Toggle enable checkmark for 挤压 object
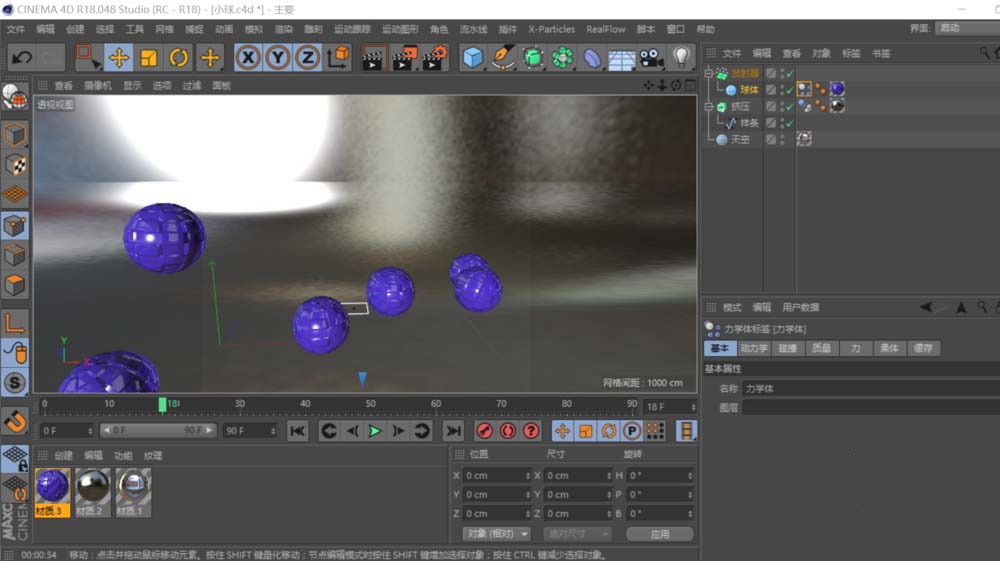The height and width of the screenshot is (561, 1000). [789, 106]
